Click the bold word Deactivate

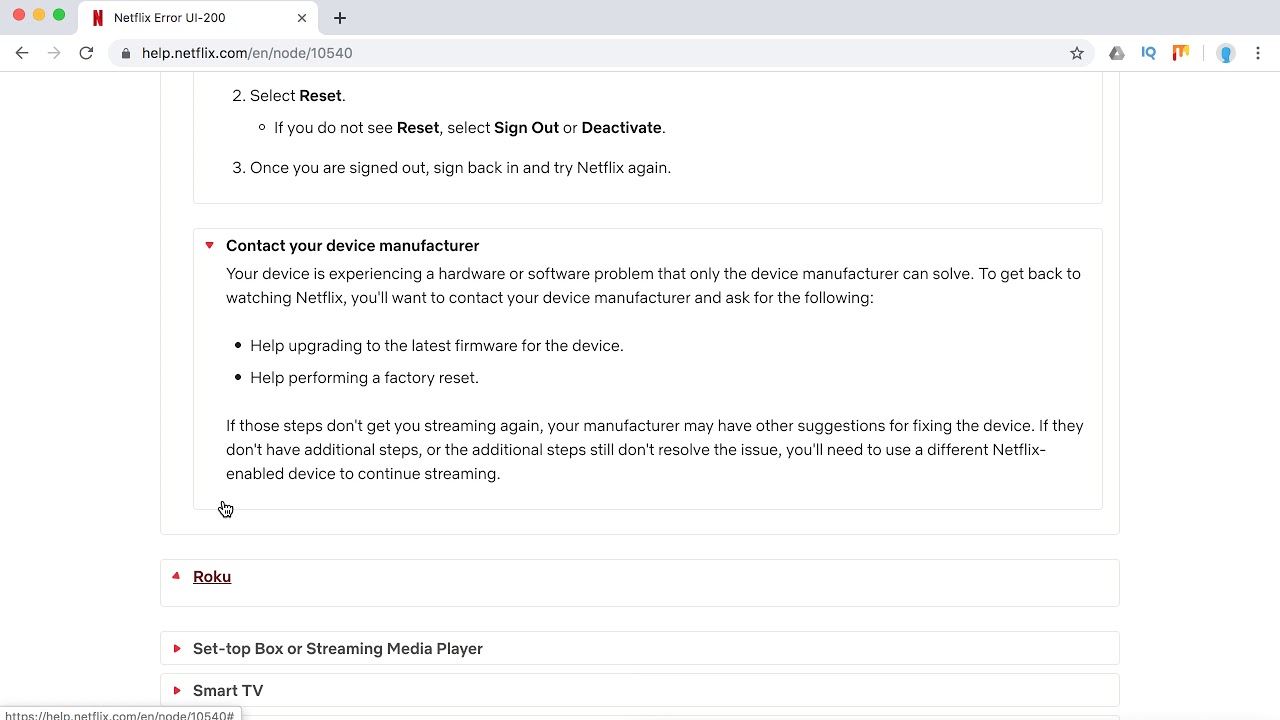click(621, 128)
